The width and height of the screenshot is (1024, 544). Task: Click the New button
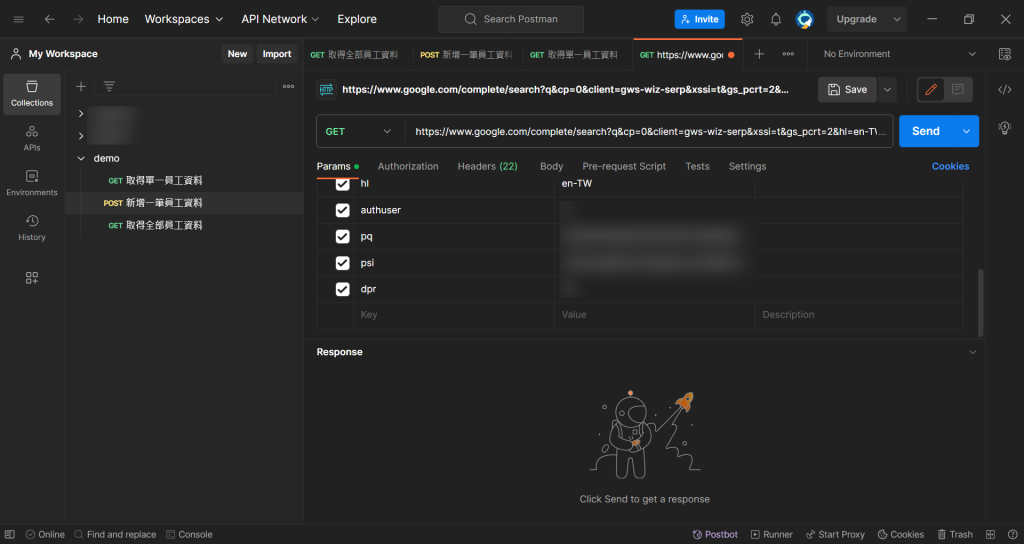[x=237, y=54]
